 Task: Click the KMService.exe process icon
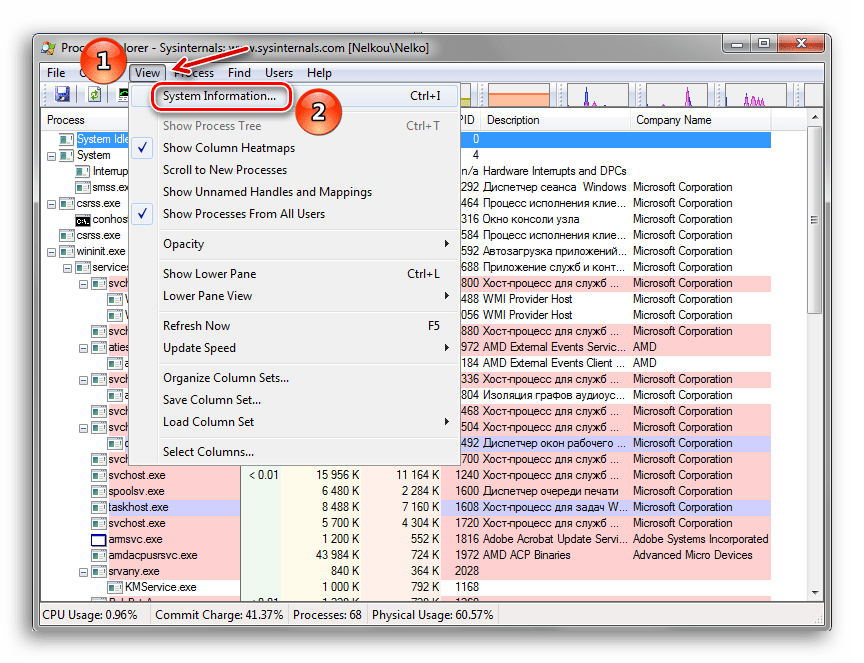point(114,587)
